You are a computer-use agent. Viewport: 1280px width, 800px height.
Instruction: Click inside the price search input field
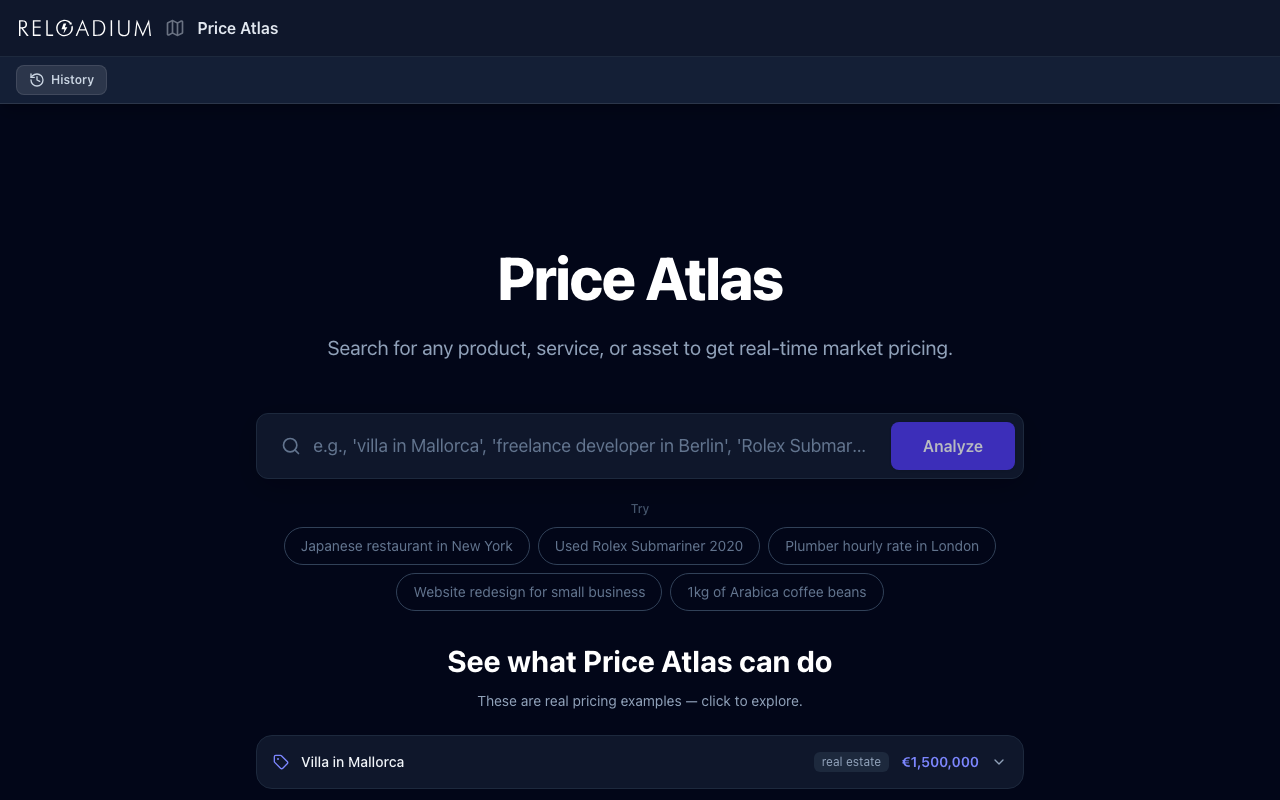tap(590, 446)
